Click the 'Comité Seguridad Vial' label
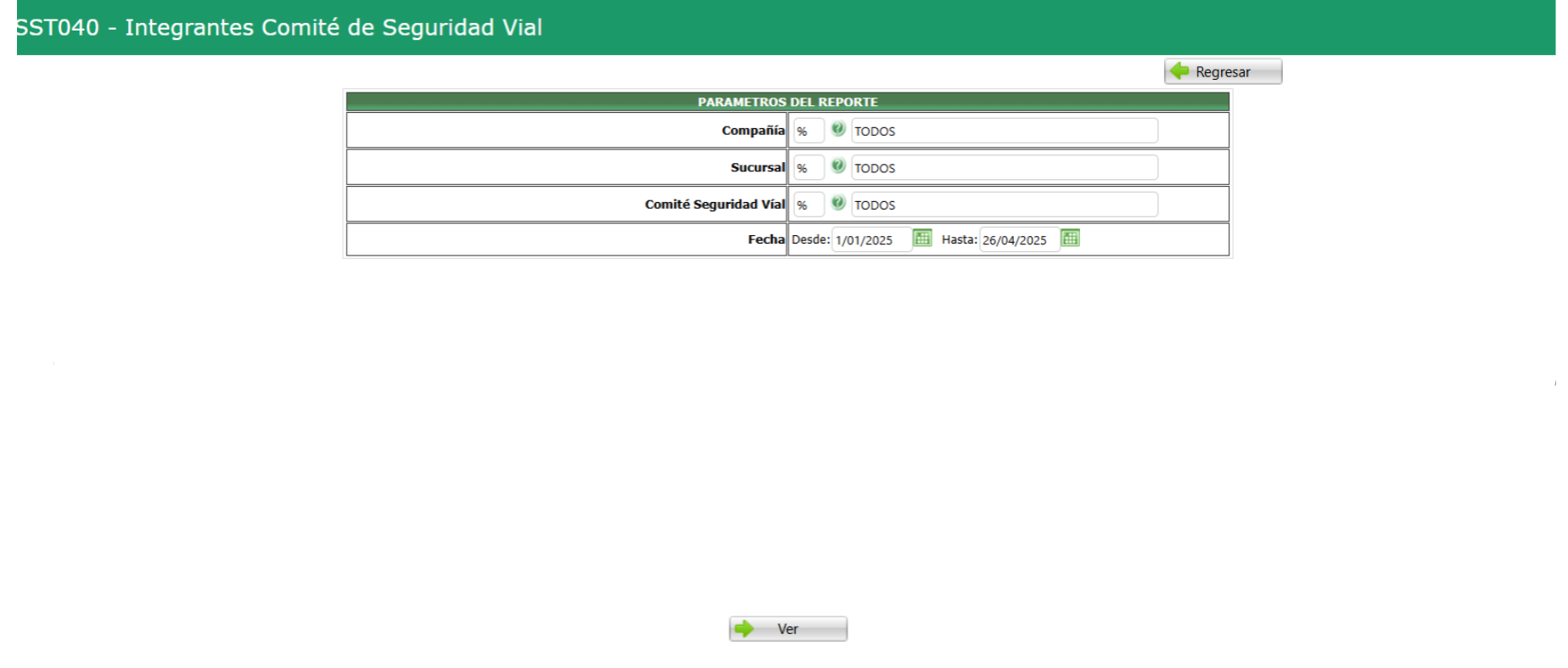 point(715,205)
